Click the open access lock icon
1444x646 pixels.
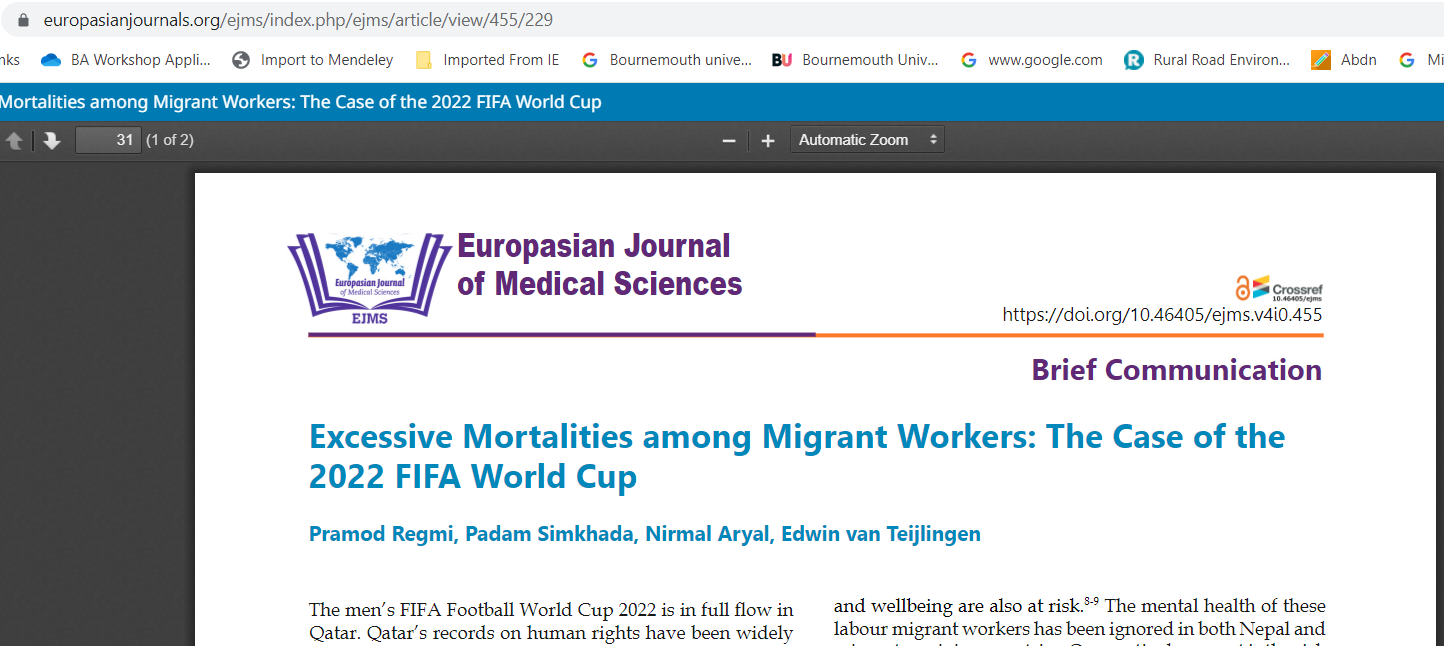pyautogui.click(x=1243, y=289)
